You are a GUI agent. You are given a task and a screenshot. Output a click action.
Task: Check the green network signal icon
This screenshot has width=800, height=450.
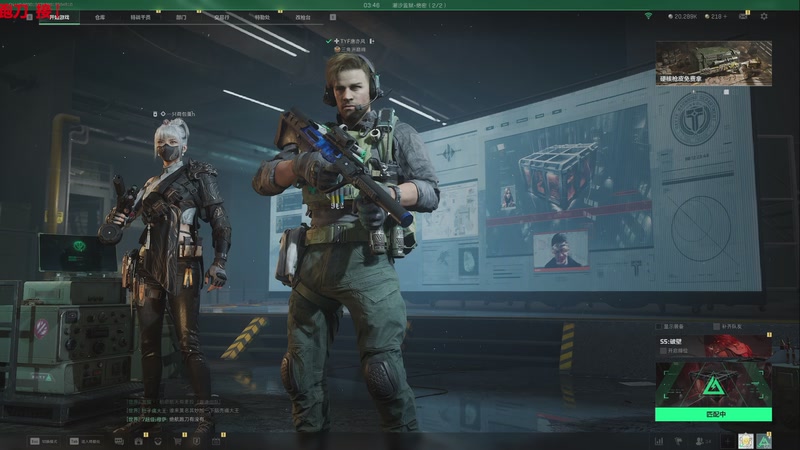tap(648, 16)
